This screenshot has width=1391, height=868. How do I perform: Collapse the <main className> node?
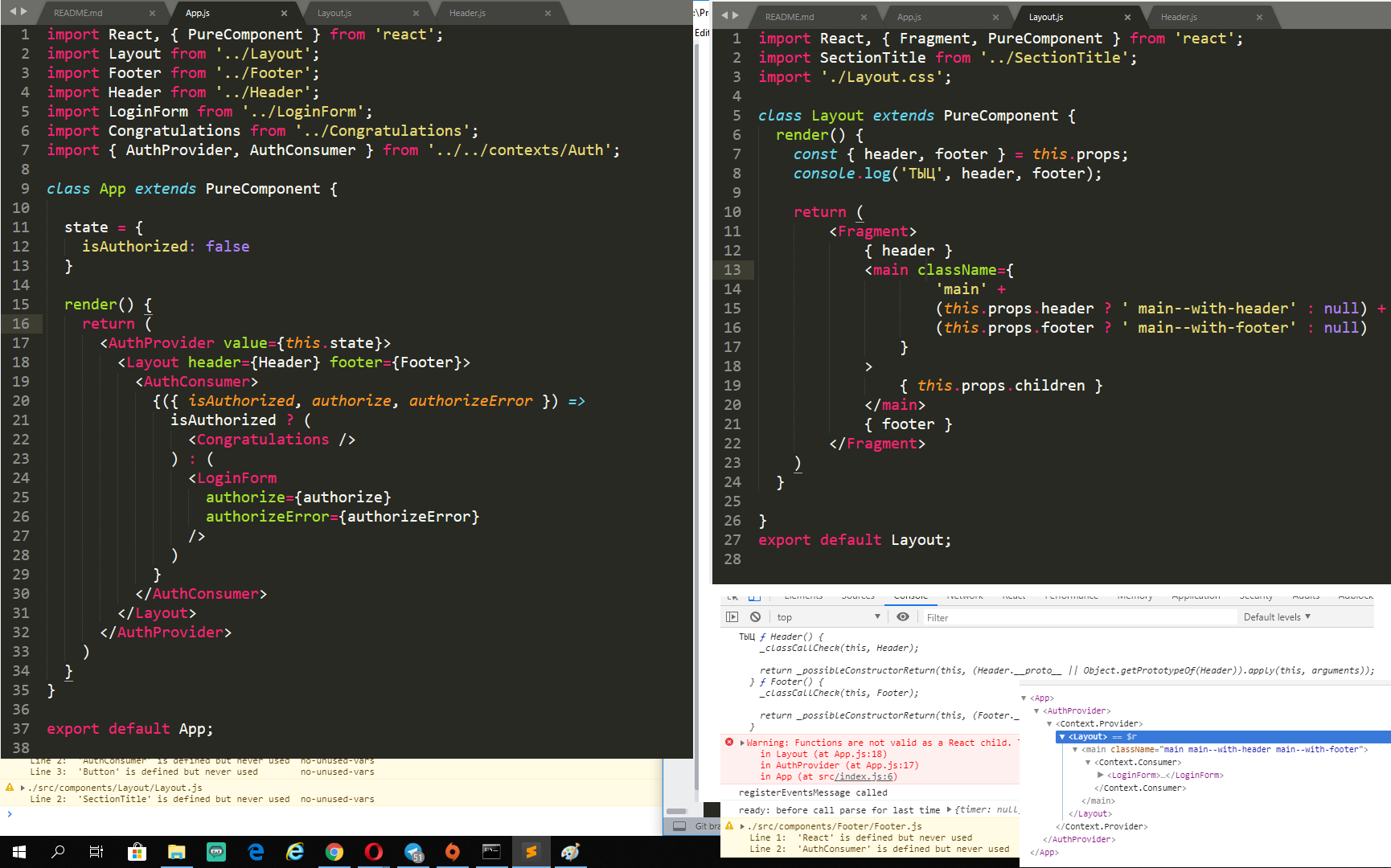pos(1075,749)
